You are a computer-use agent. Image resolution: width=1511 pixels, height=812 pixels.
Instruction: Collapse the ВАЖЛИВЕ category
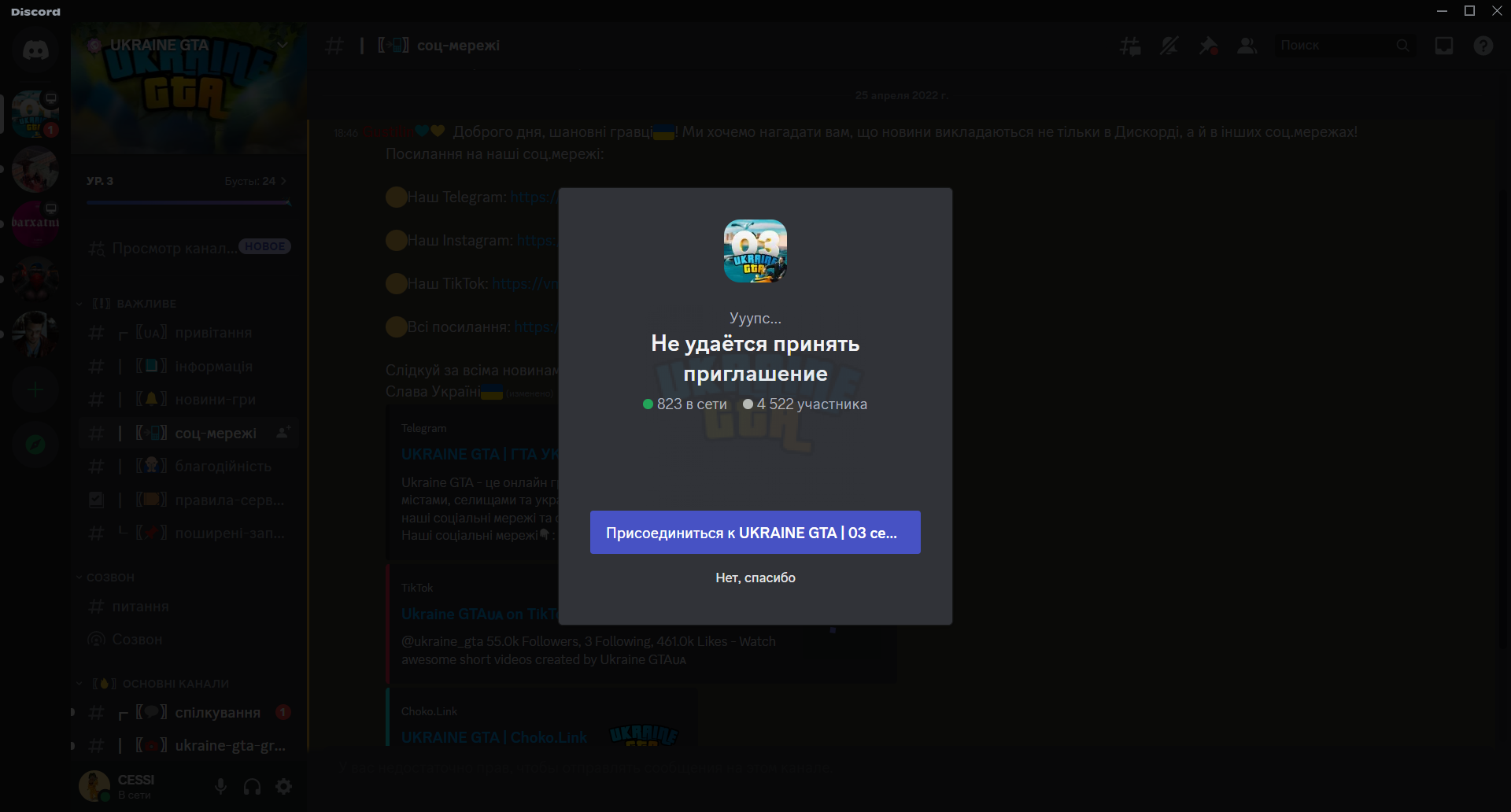pos(127,304)
